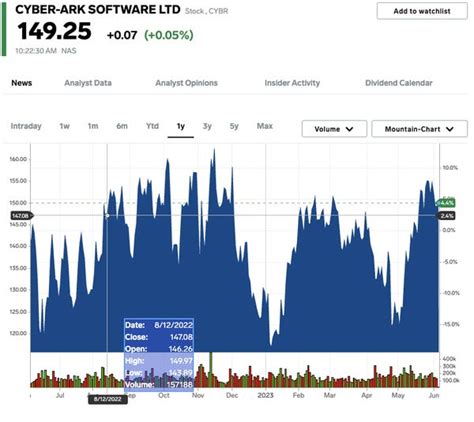Click the tooltip High value 149.97
474x422 pixels.
(x=181, y=361)
